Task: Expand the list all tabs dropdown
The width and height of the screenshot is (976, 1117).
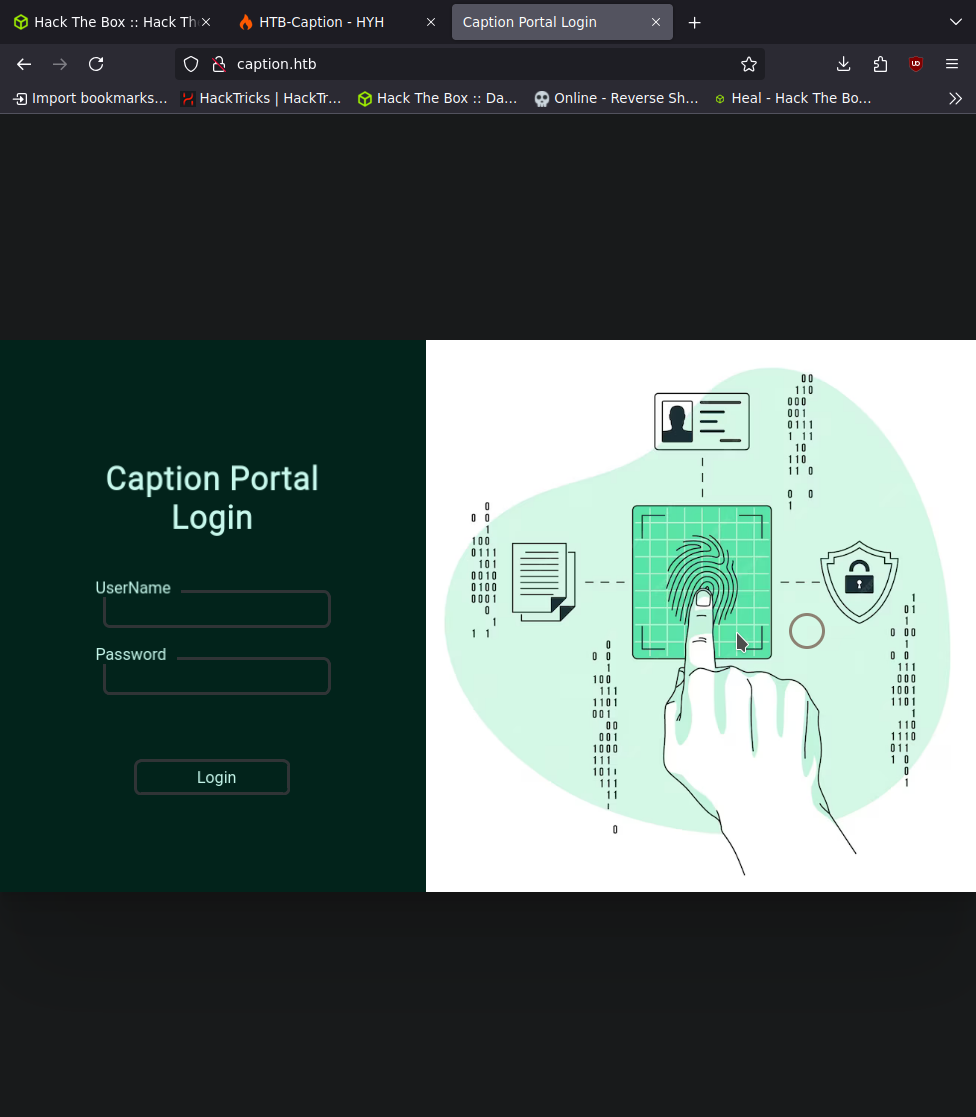Action: (x=955, y=22)
